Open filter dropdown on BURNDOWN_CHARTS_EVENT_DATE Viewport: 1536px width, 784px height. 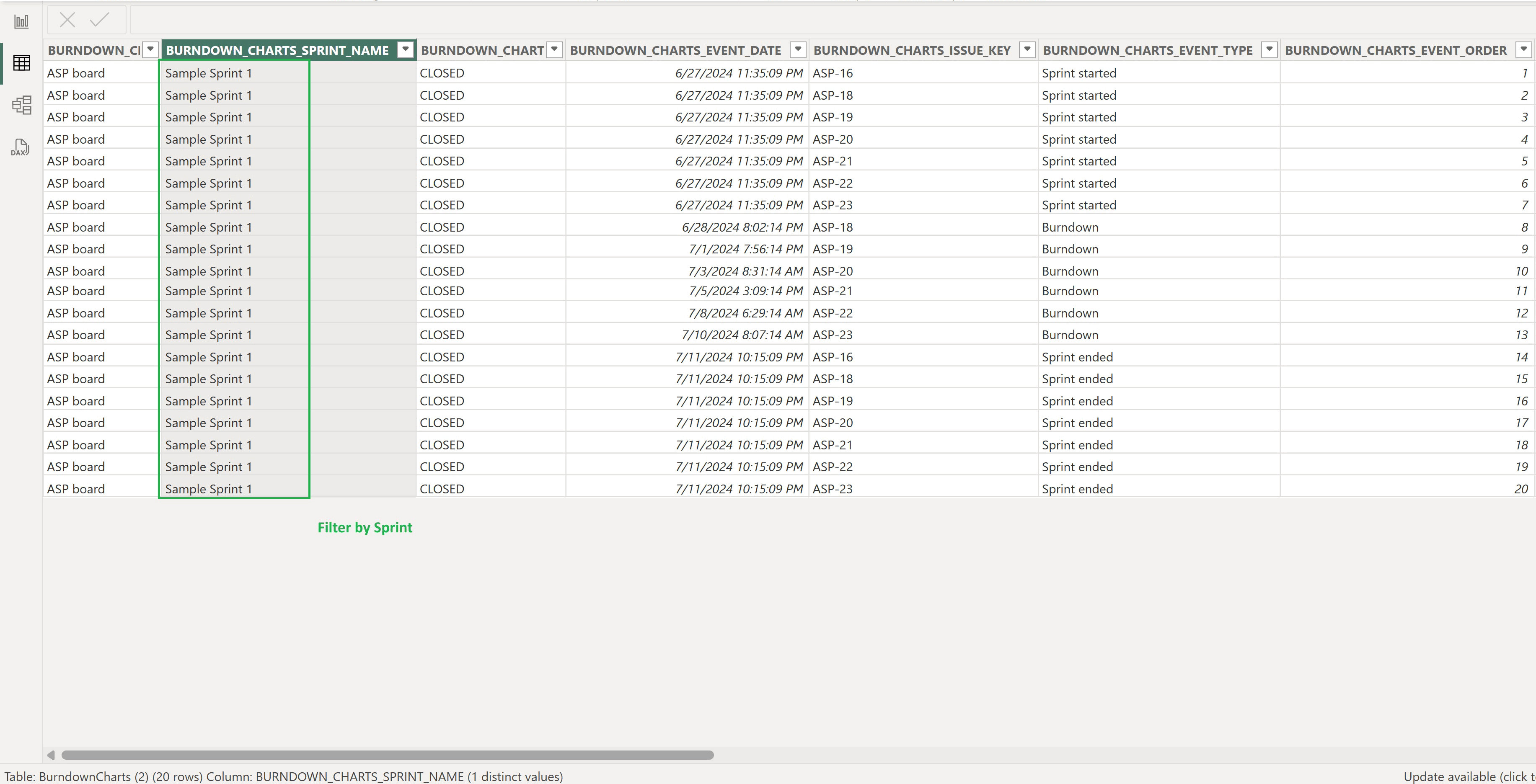pyautogui.click(x=797, y=49)
